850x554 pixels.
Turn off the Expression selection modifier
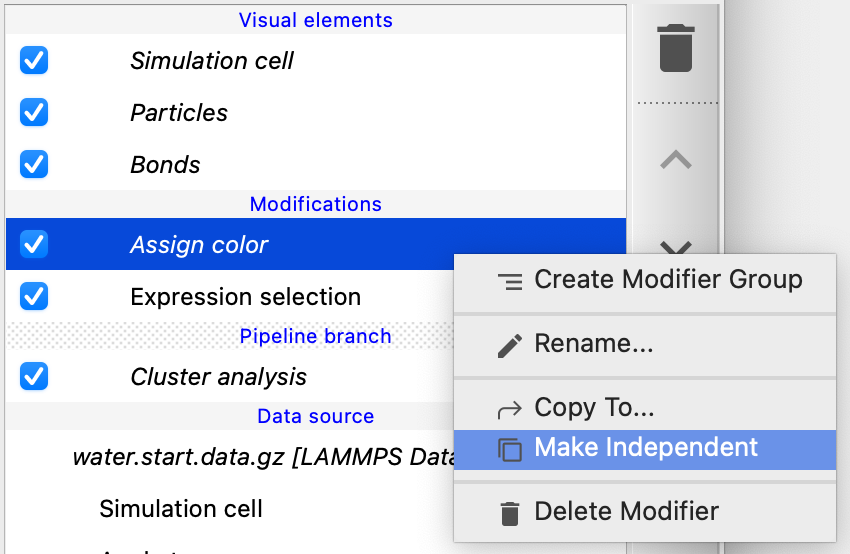click(34, 297)
